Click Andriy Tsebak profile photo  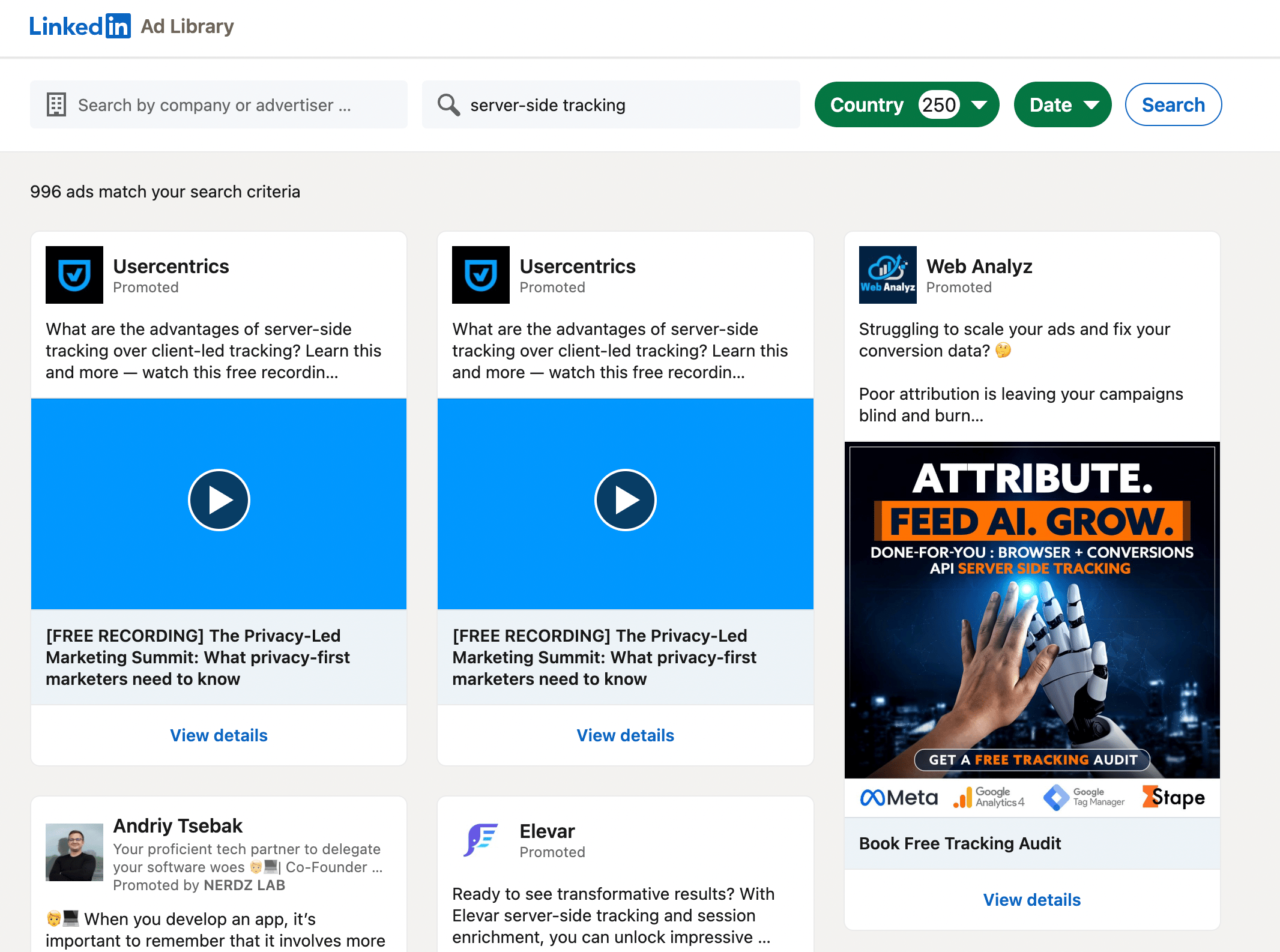tap(74, 852)
